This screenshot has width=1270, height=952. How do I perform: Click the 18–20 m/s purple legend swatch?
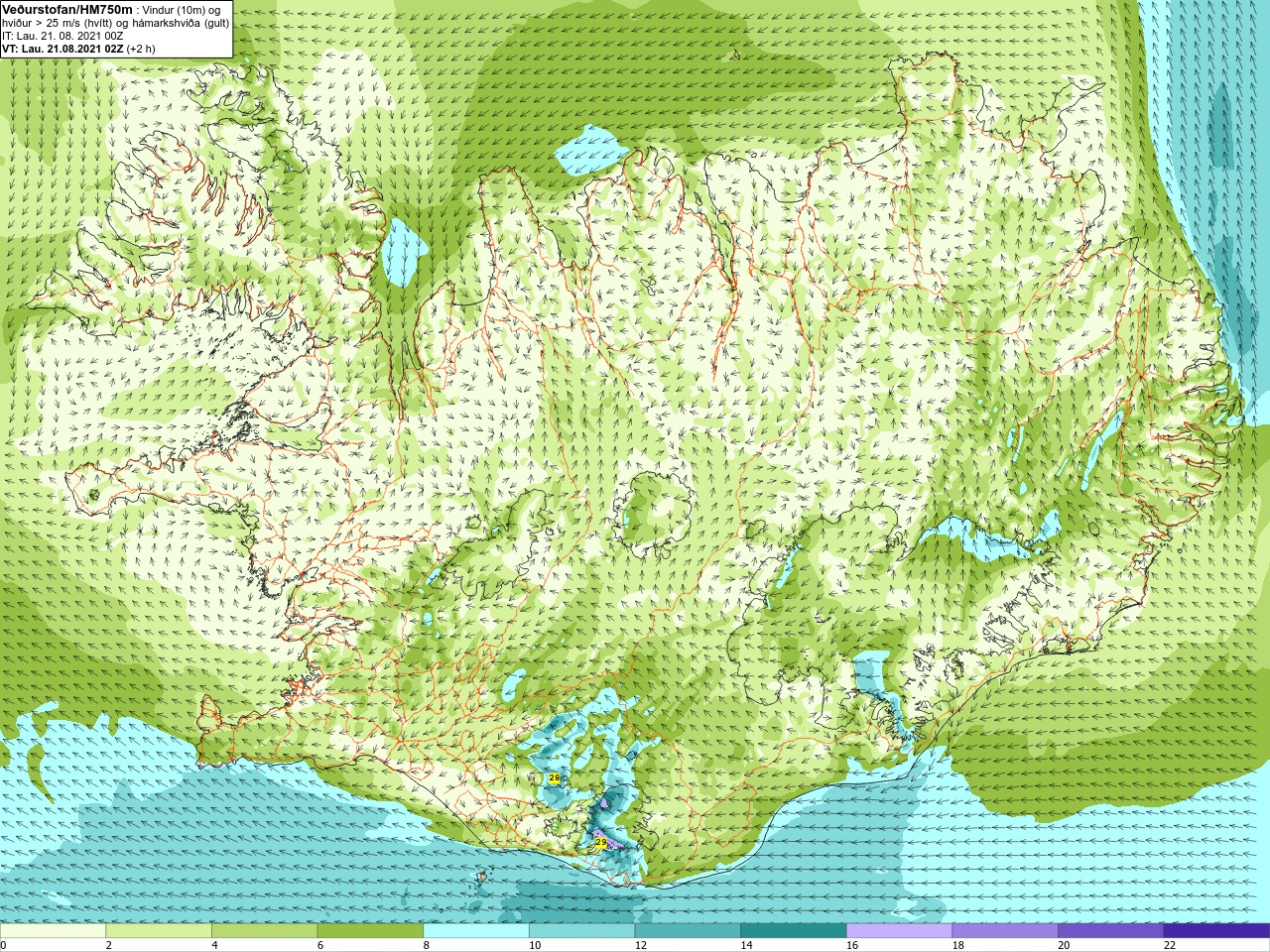tap(1005, 931)
